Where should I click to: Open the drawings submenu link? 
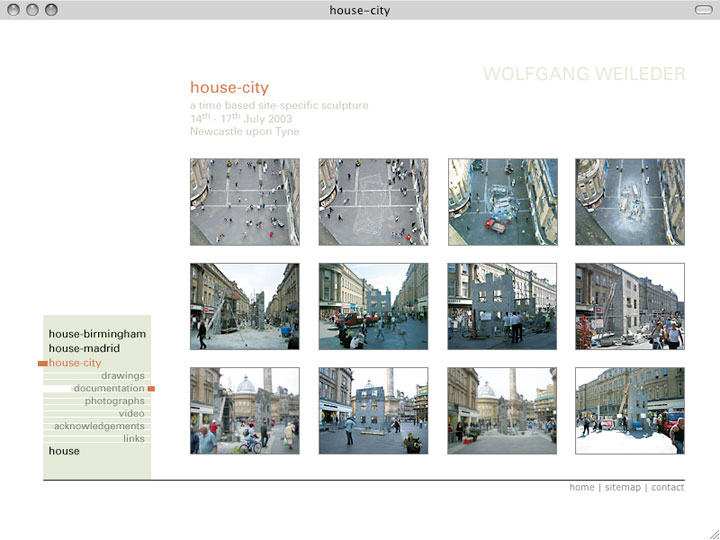tap(122, 376)
